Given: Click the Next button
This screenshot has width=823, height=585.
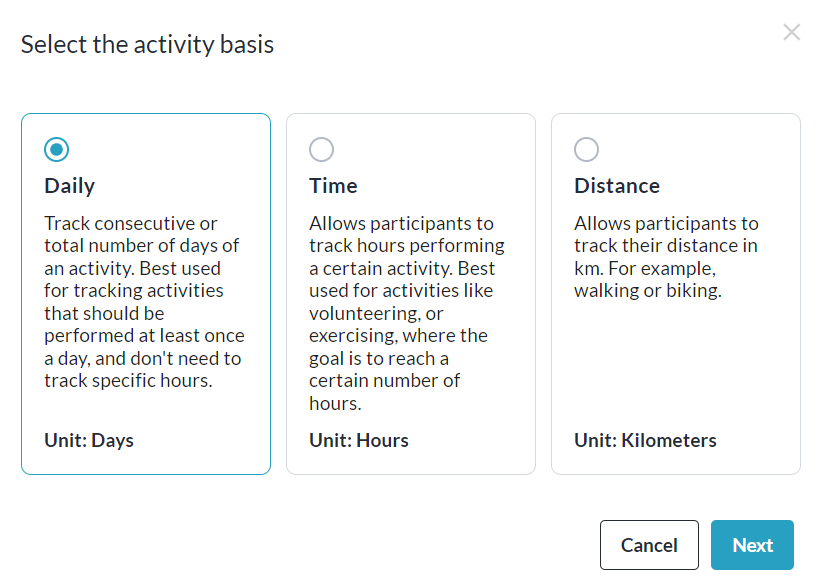Looking at the screenshot, I should coord(752,545).
